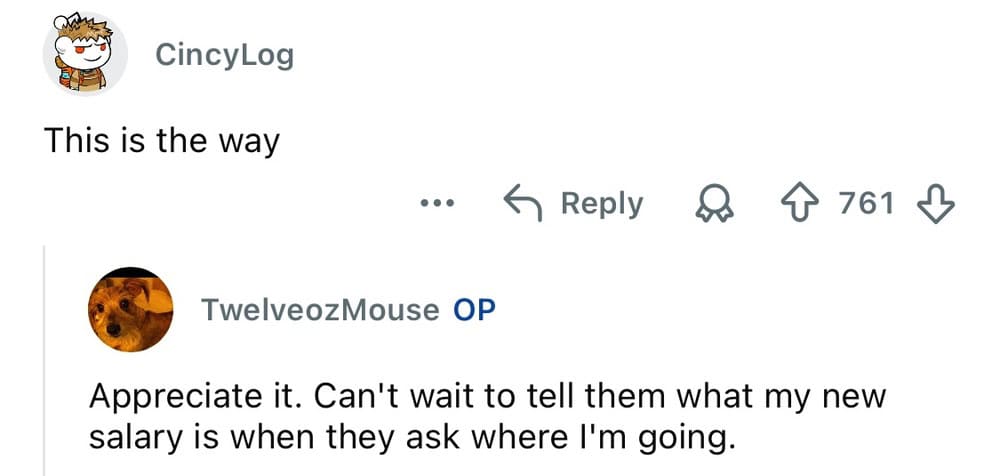Click the curved Reply arrow icon
The width and height of the screenshot is (1000, 476).
(x=525, y=204)
